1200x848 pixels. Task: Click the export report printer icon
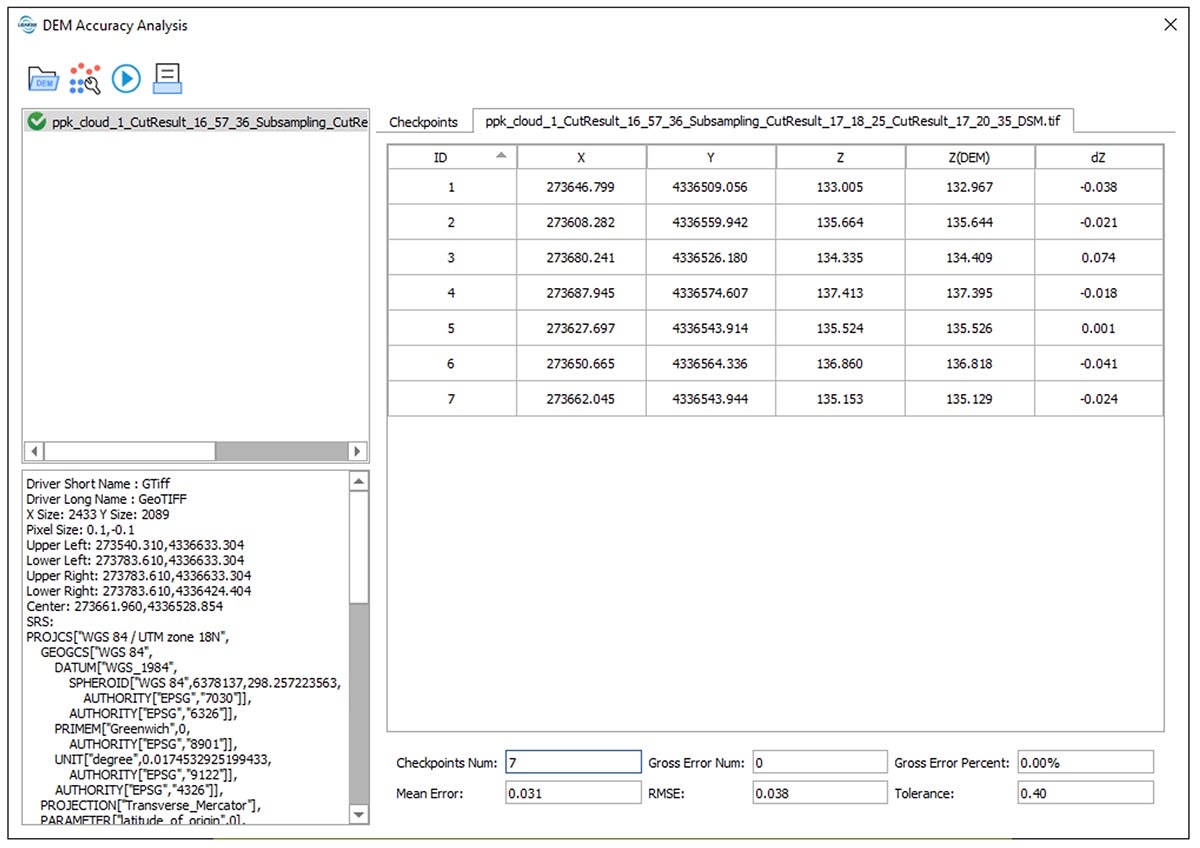pyautogui.click(x=167, y=78)
